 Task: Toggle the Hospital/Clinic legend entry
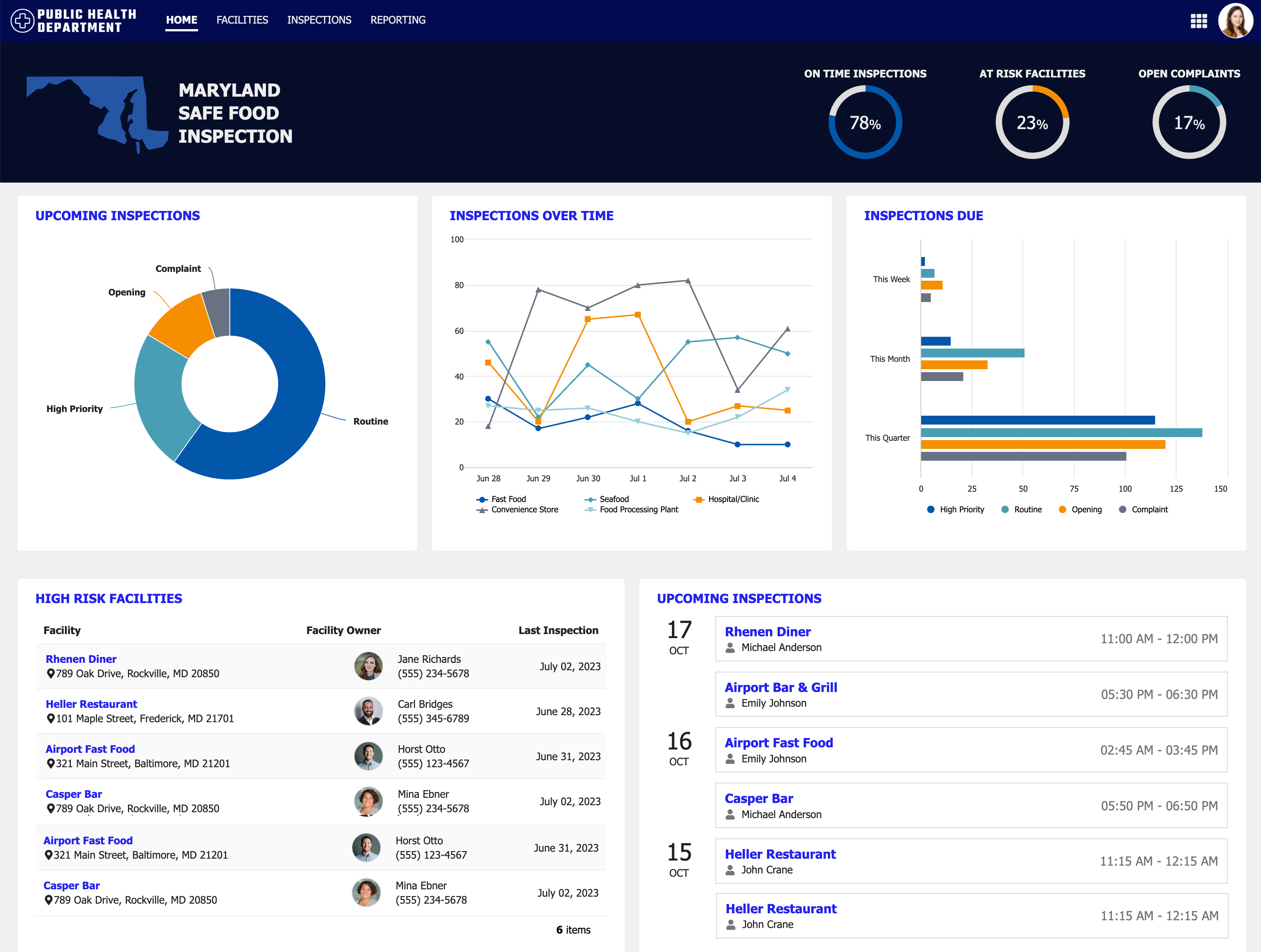pyautogui.click(x=726, y=499)
